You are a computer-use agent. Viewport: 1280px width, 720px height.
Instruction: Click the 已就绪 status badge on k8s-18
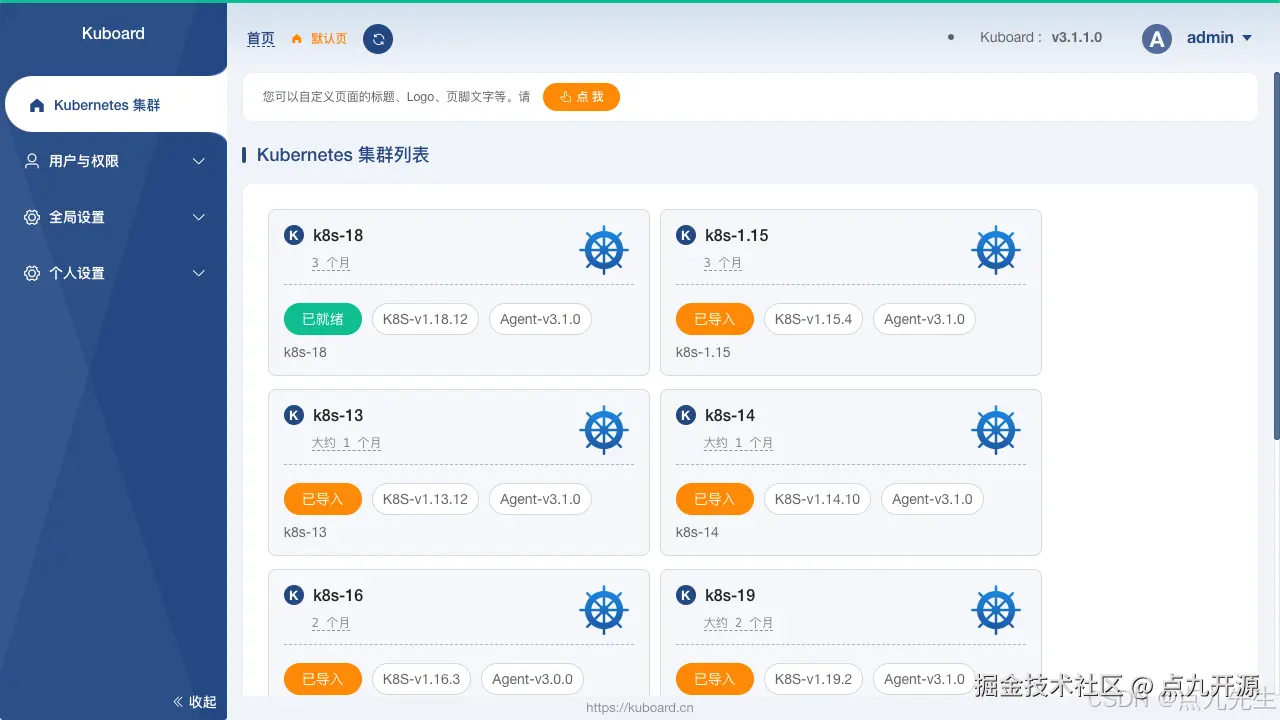point(322,319)
